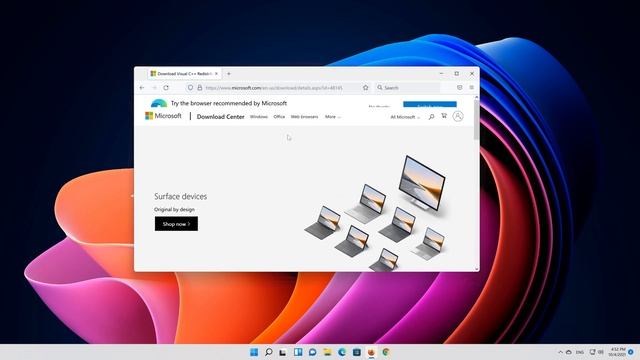
Task: Click the Firefox taskbar icon
Action: (x=371, y=352)
